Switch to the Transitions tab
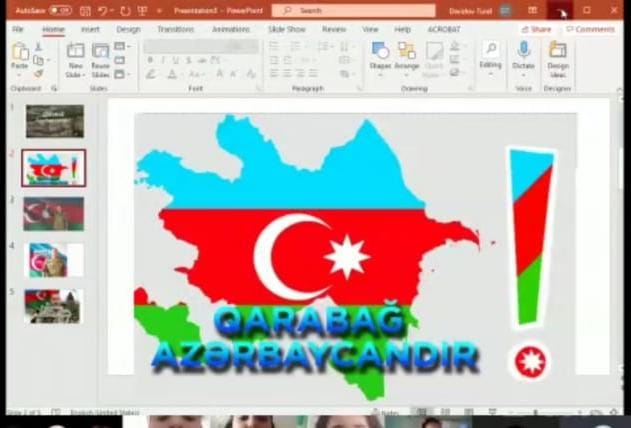Screen dimensions: 631x428 tap(175, 29)
